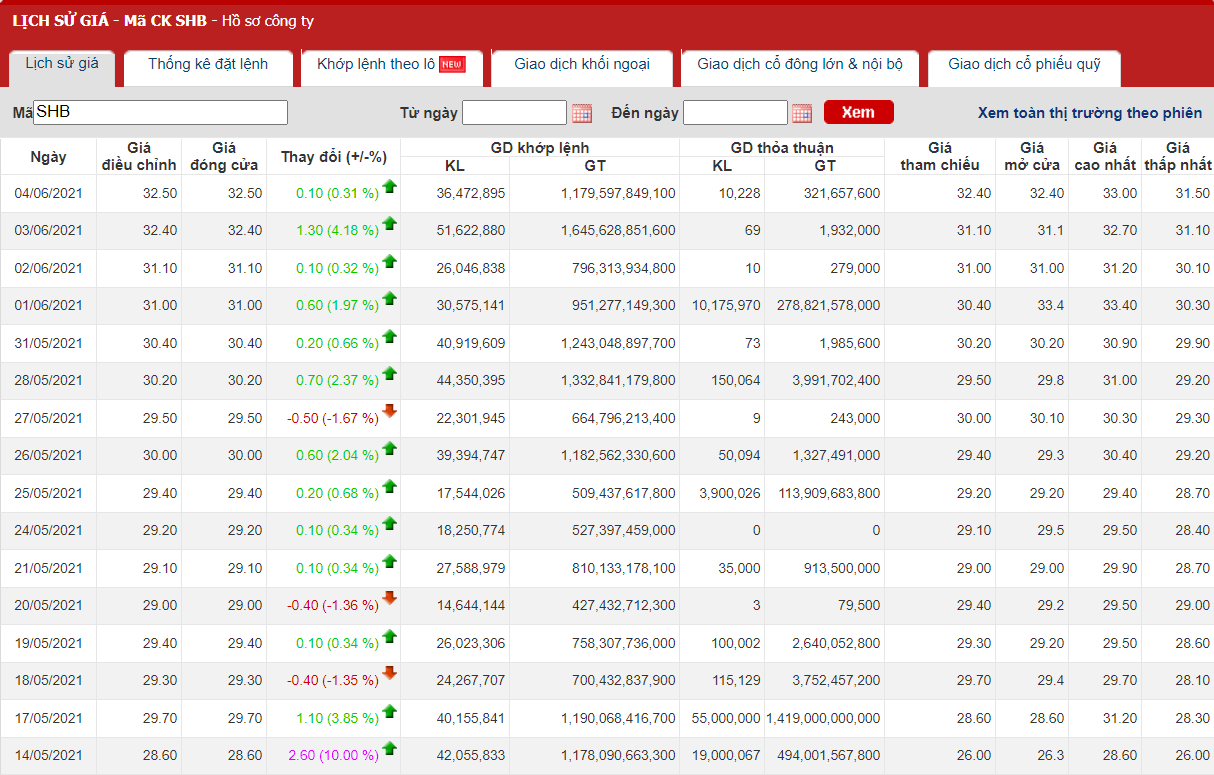Select the Lịch sử giá tab
1214x775 pixels.
pos(62,63)
